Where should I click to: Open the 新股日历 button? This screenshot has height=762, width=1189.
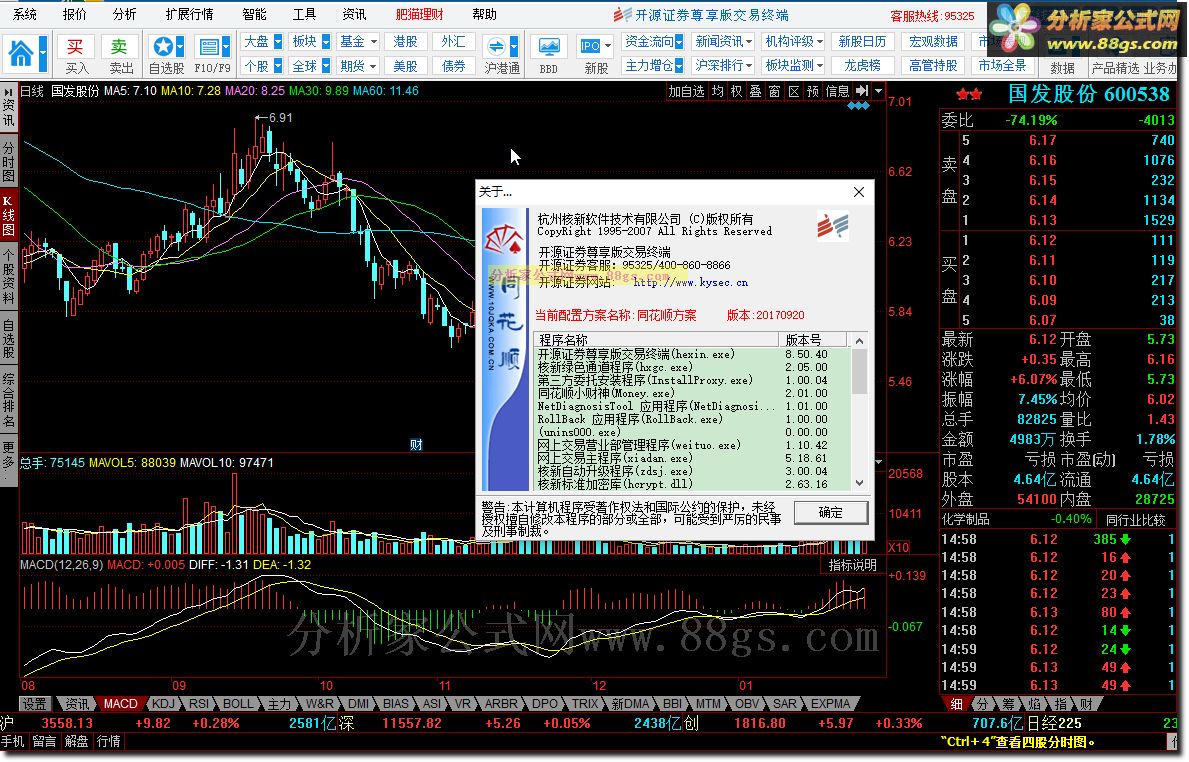pyautogui.click(x=863, y=42)
